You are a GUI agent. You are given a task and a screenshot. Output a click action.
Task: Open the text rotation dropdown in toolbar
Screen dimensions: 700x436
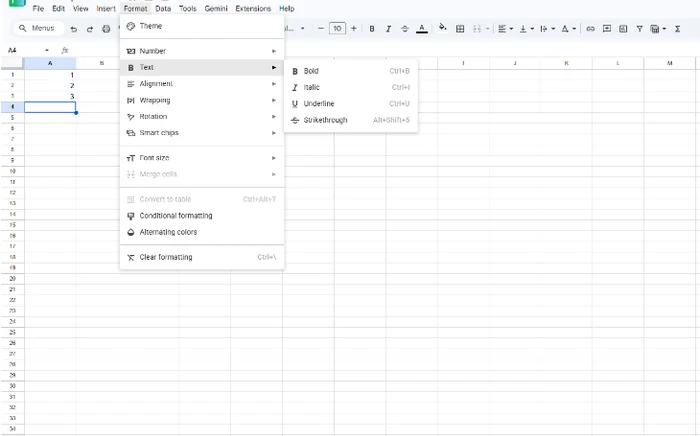coord(568,29)
